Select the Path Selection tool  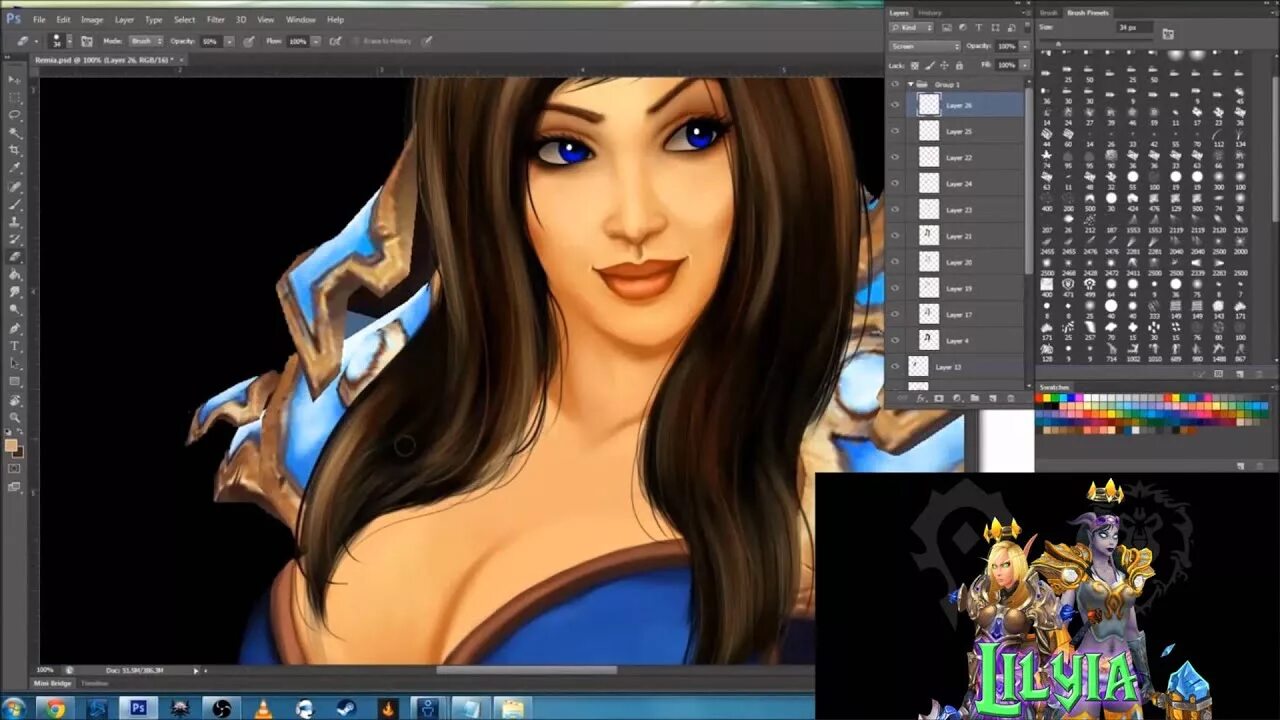pyautogui.click(x=14, y=364)
